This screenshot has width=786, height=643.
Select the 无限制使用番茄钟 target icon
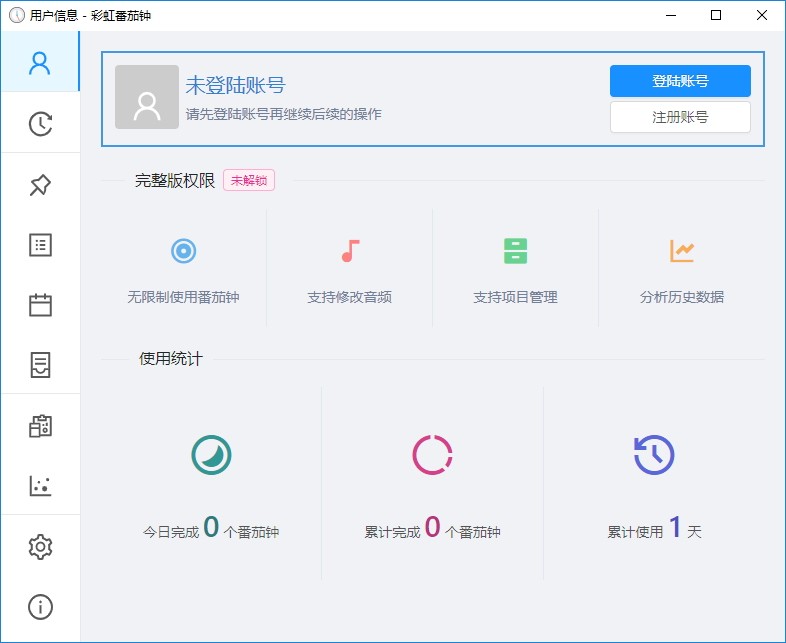point(183,251)
